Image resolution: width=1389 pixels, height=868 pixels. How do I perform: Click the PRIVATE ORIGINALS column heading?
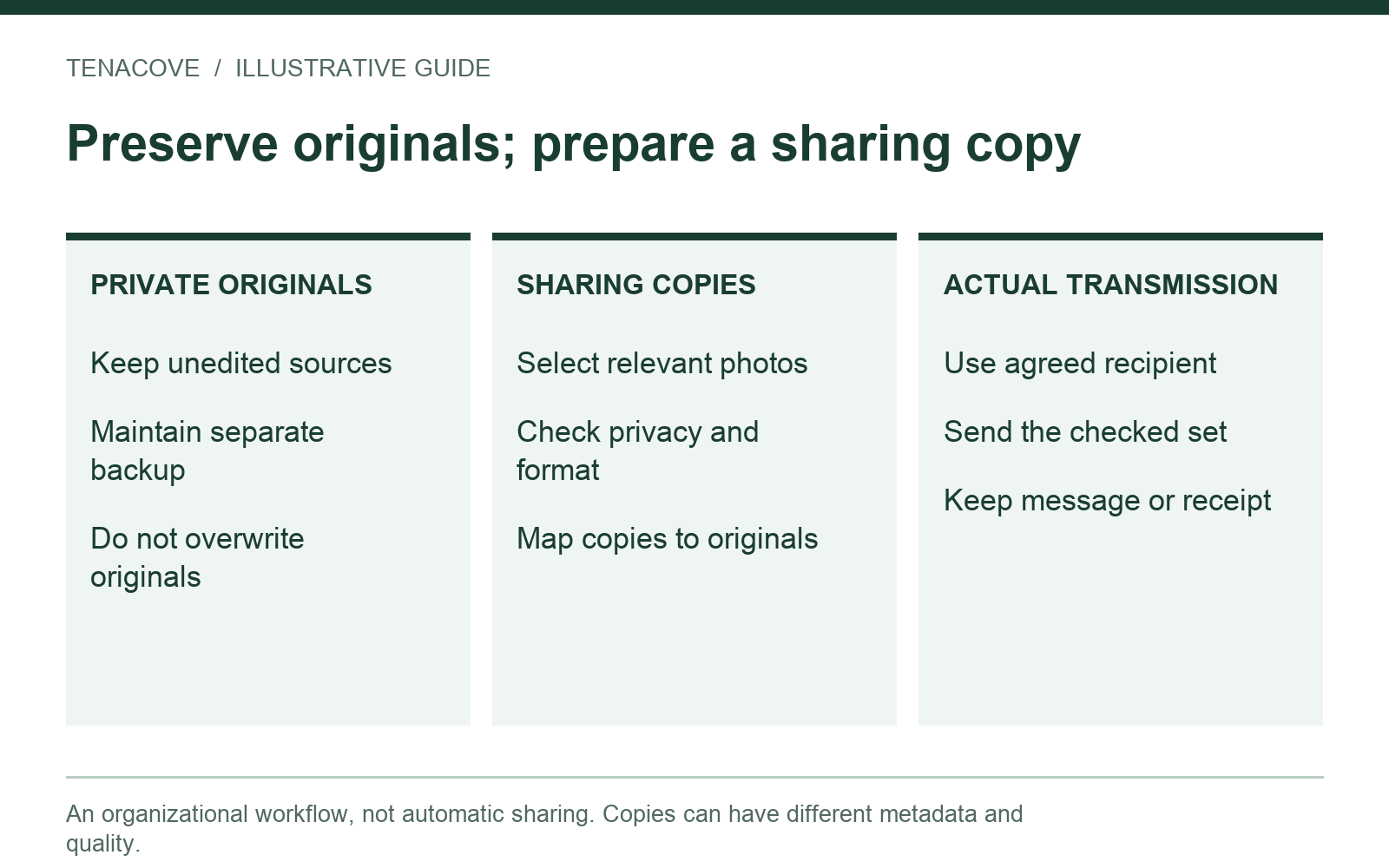pyautogui.click(x=231, y=285)
